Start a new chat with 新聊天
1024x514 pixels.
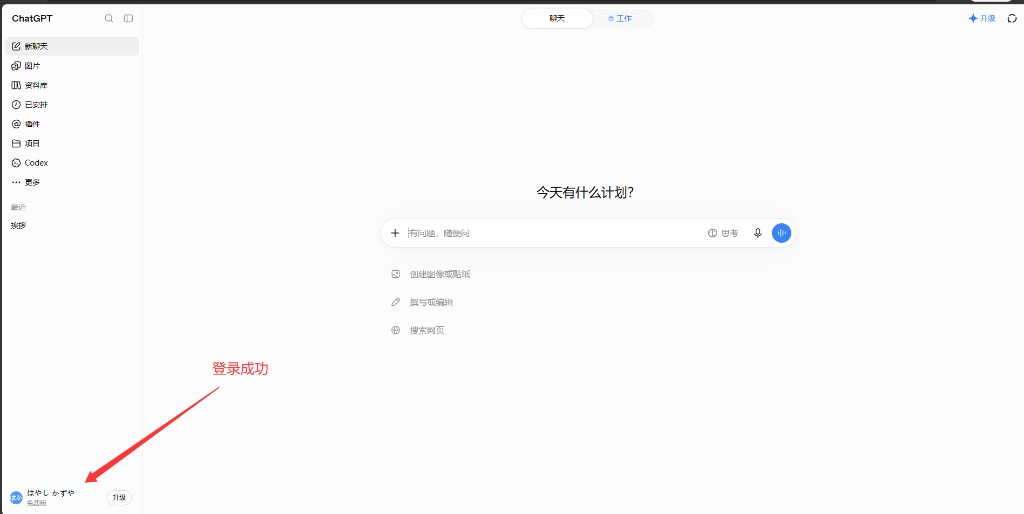coord(72,46)
